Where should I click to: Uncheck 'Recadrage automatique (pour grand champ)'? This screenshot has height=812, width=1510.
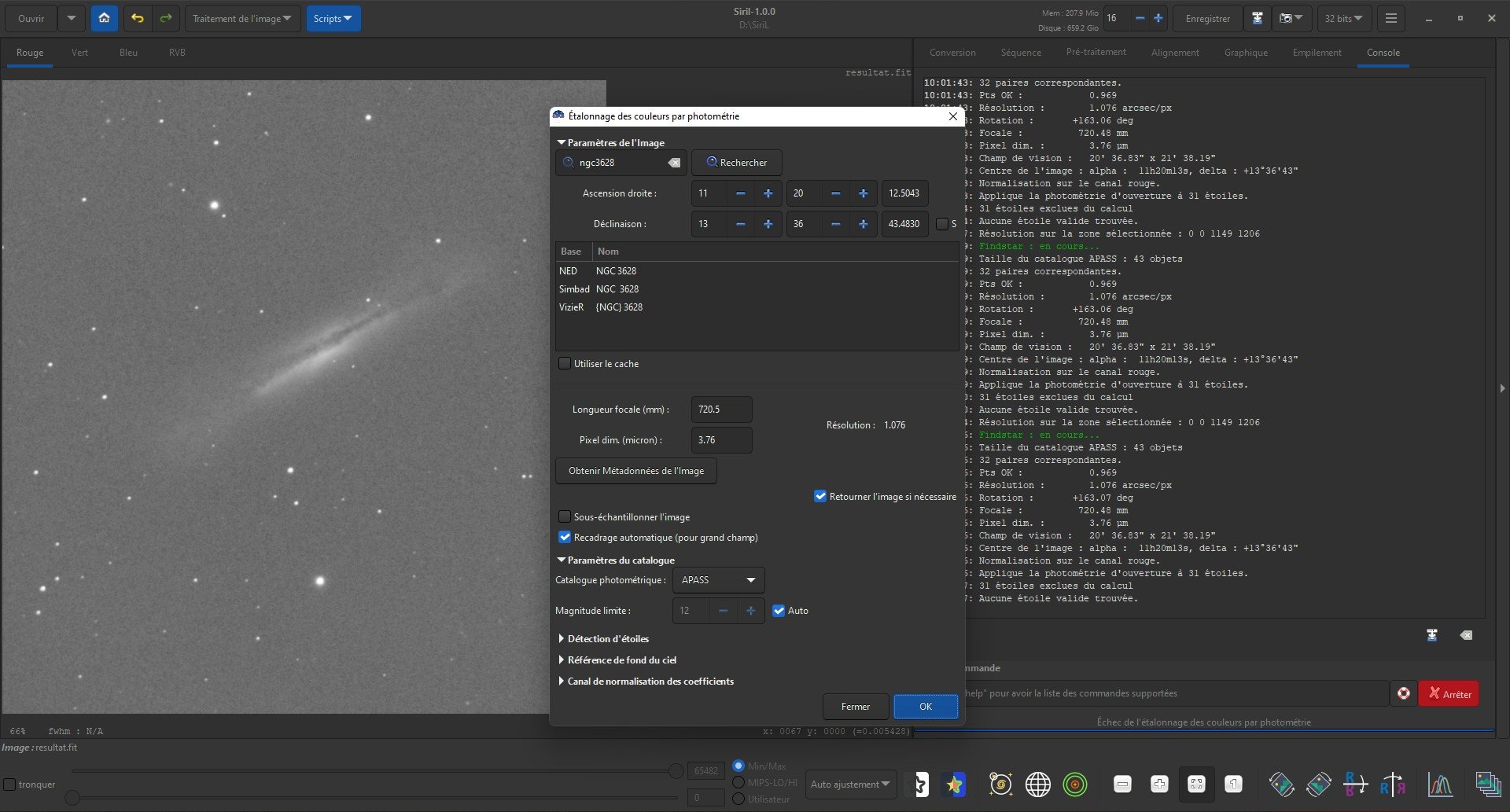[x=565, y=537]
